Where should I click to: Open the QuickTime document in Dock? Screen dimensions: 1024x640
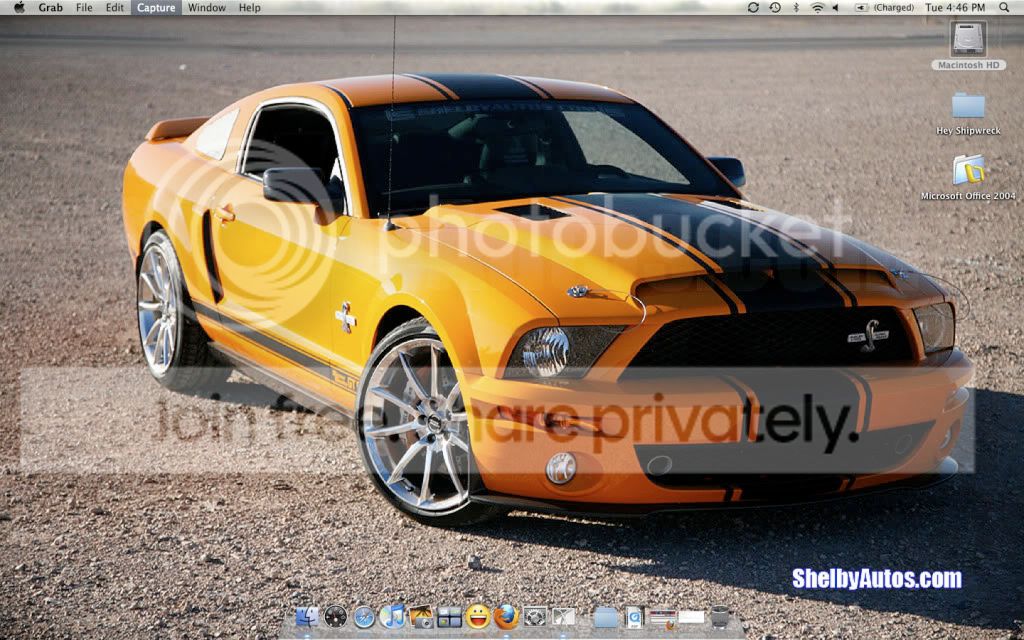click(x=635, y=617)
